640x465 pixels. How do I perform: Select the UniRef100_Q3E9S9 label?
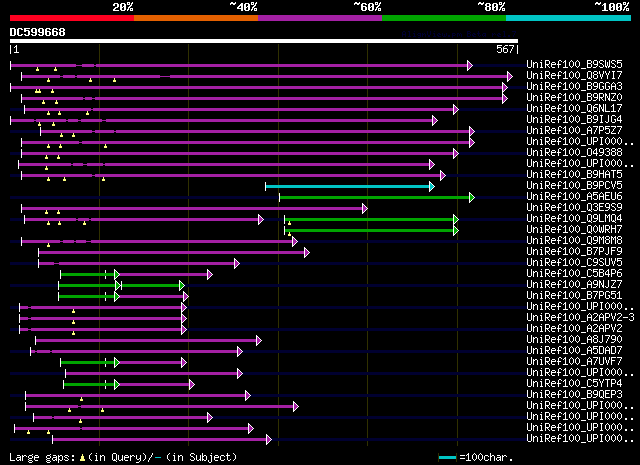[574, 207]
